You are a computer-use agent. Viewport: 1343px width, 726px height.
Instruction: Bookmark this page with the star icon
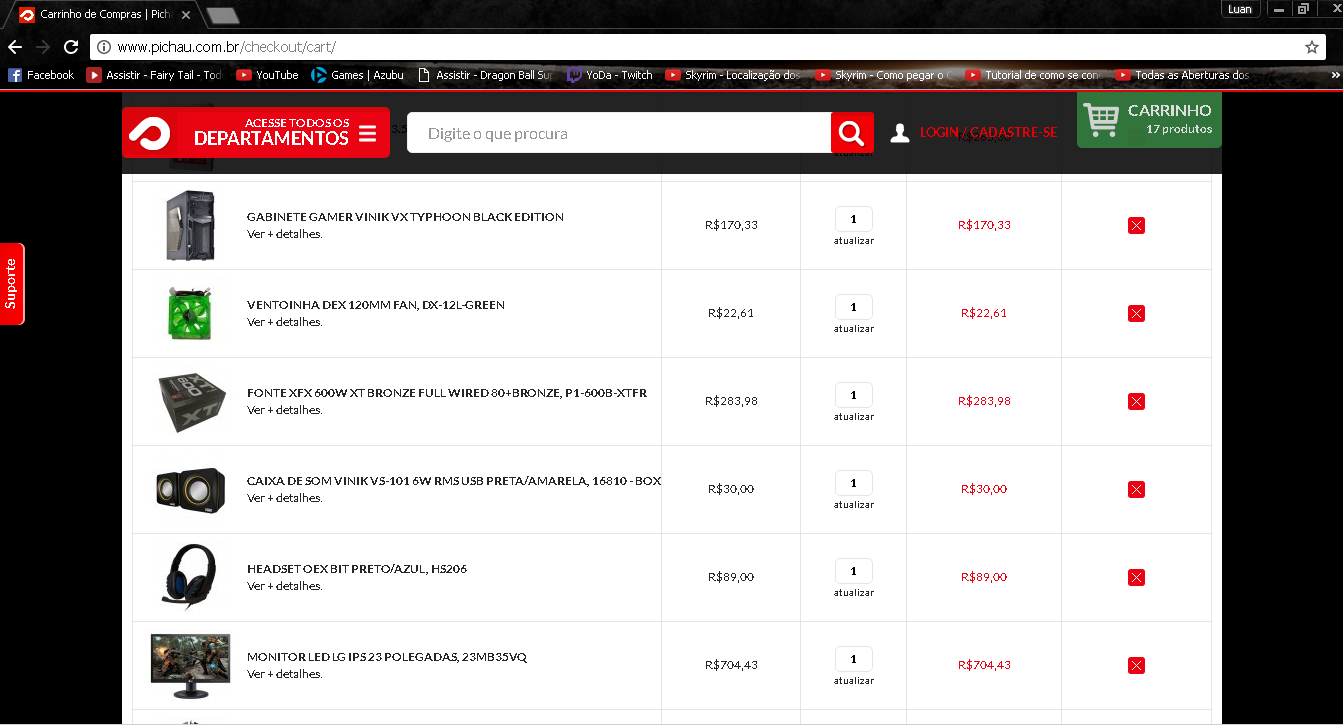1312,47
